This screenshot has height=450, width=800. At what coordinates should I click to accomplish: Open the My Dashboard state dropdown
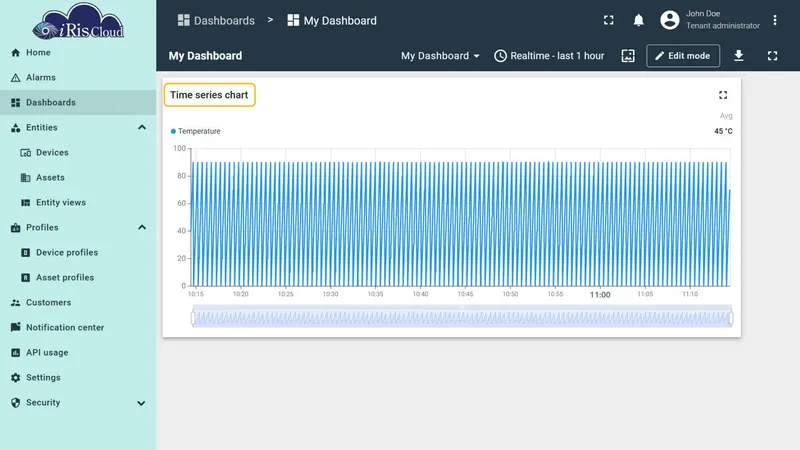coord(440,56)
